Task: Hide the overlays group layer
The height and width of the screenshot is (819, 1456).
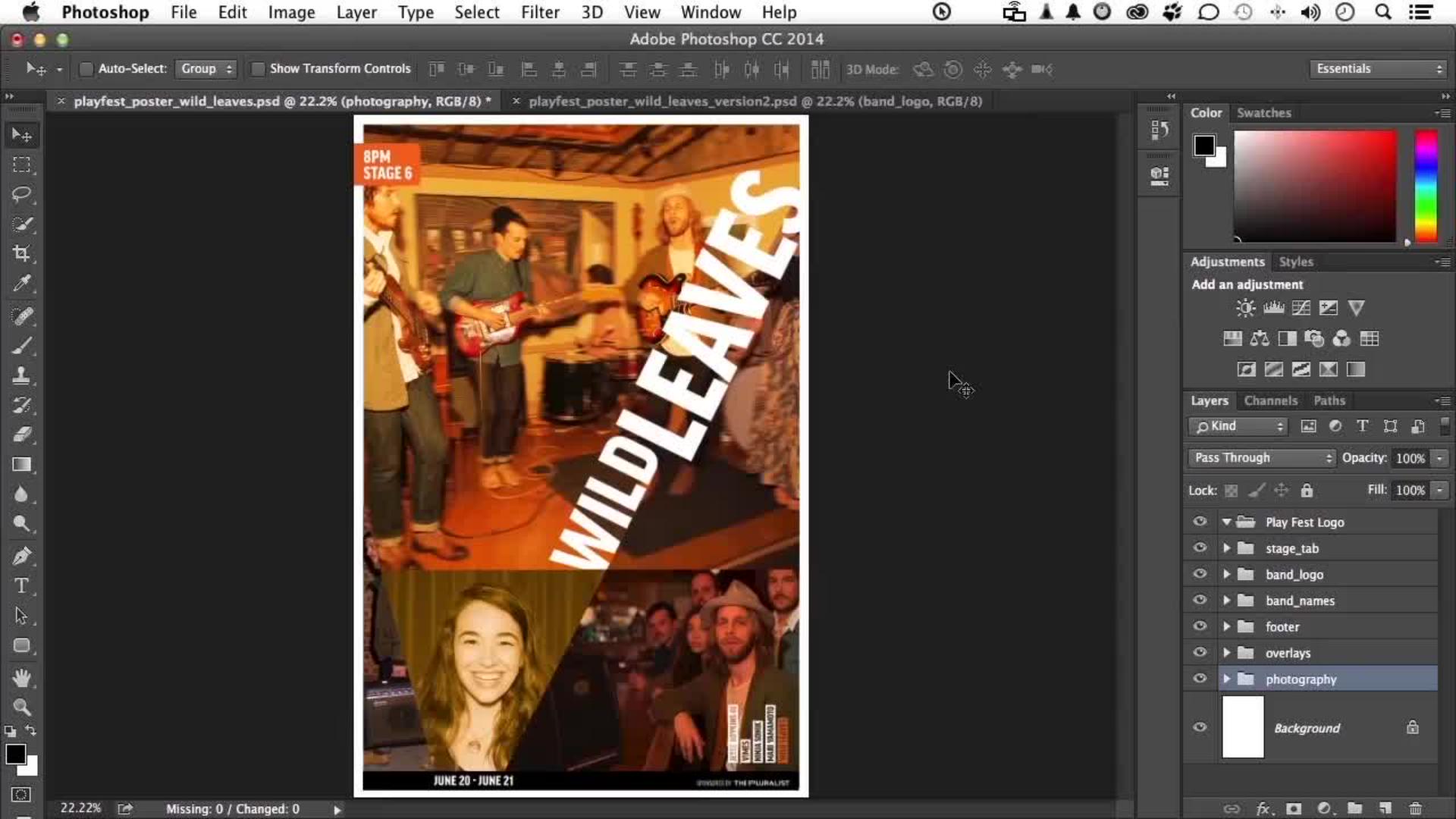Action: pos(1200,652)
